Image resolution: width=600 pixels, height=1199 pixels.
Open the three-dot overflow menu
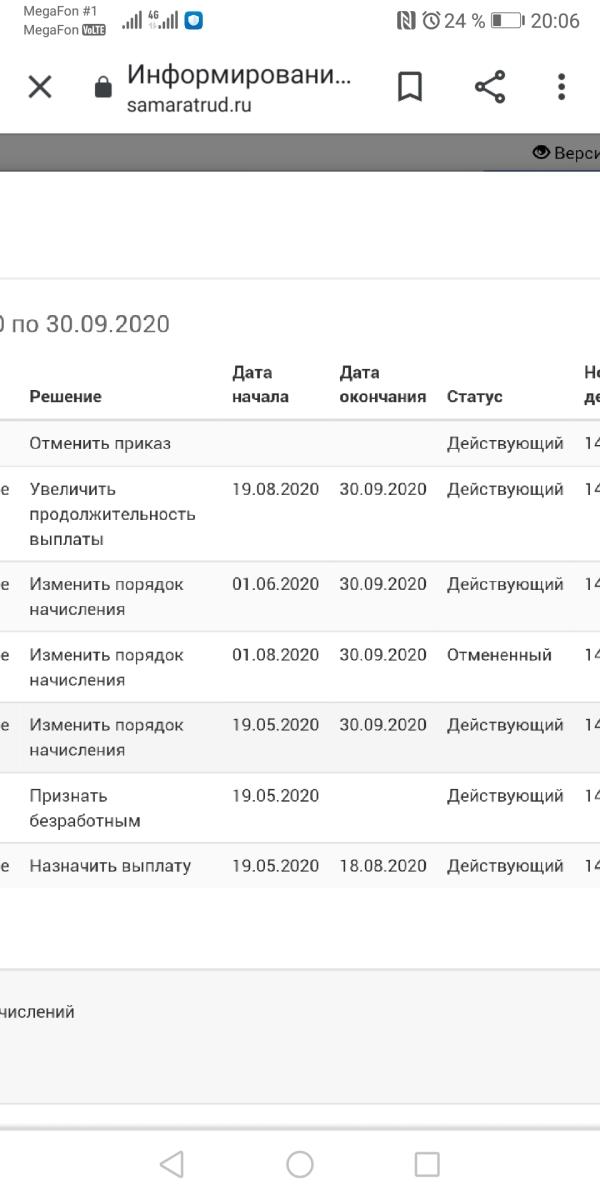tap(561, 87)
